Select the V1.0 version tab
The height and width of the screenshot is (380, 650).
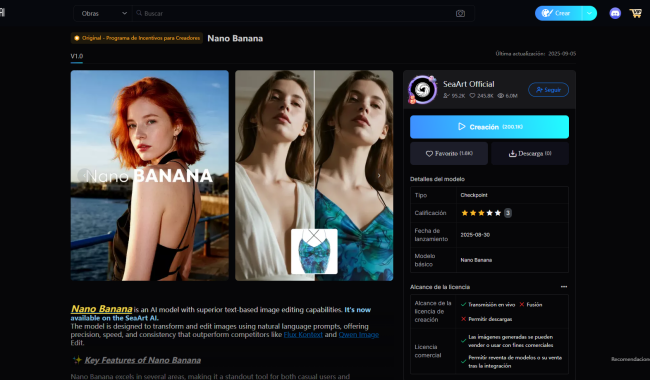point(77,56)
